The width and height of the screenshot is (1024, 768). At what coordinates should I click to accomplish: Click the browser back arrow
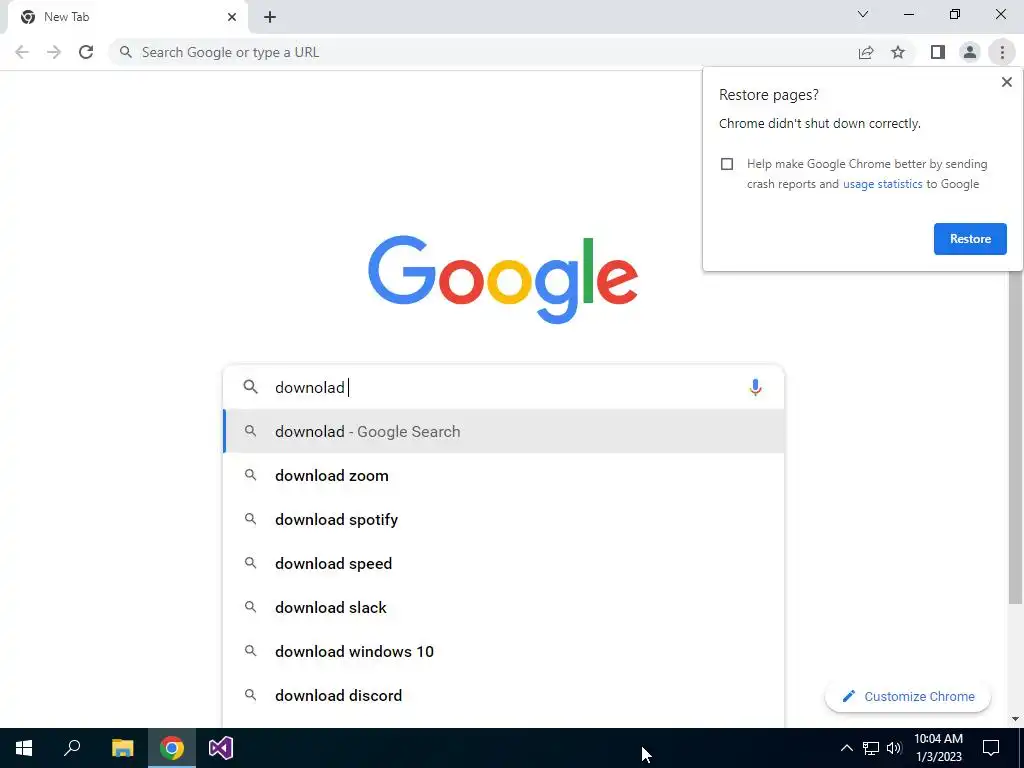[x=22, y=52]
